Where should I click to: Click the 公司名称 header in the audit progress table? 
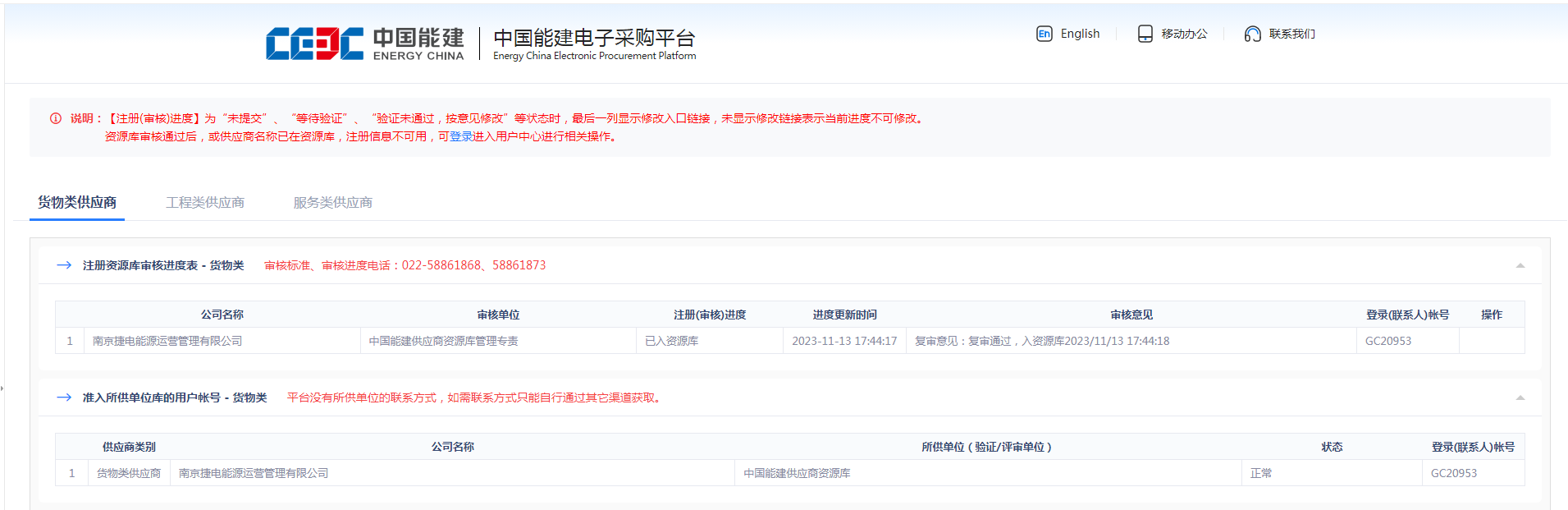[222, 315]
